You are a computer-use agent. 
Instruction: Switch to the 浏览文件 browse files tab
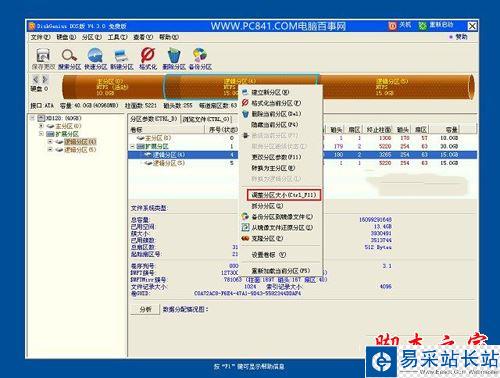206,119
